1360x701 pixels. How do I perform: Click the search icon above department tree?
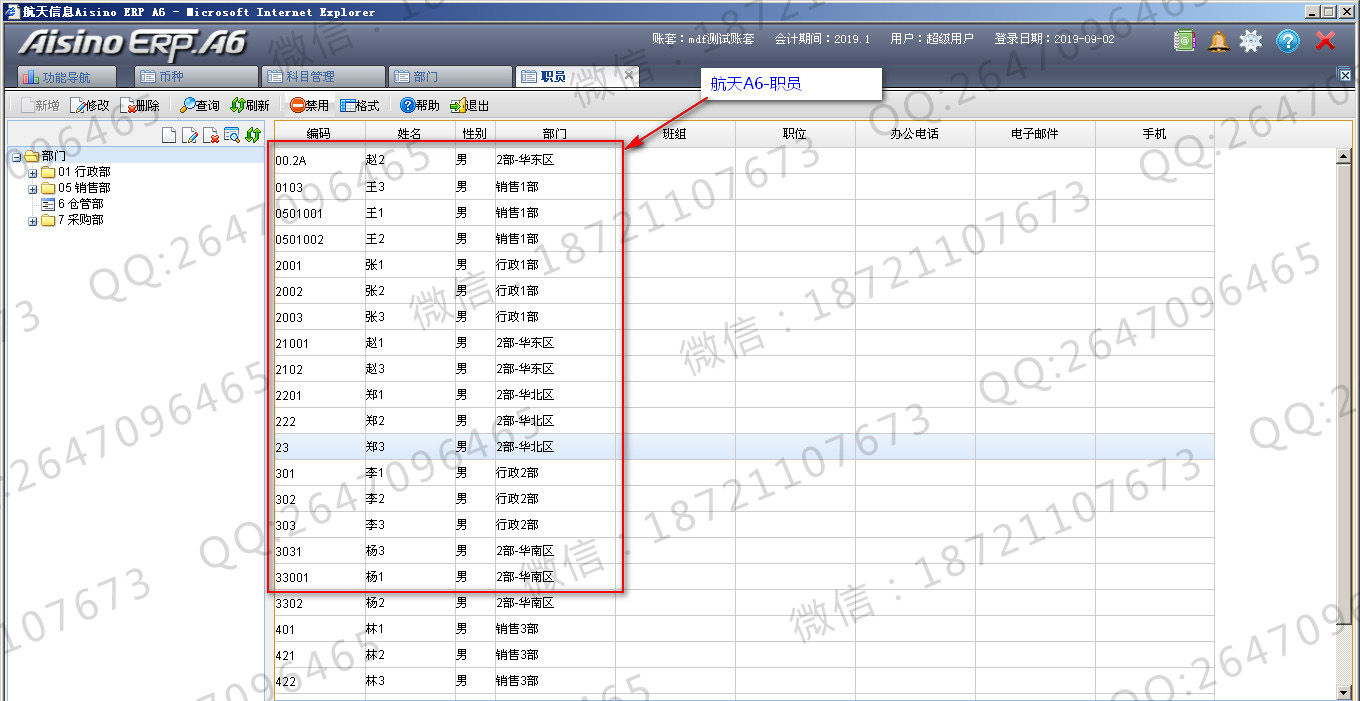click(232, 136)
